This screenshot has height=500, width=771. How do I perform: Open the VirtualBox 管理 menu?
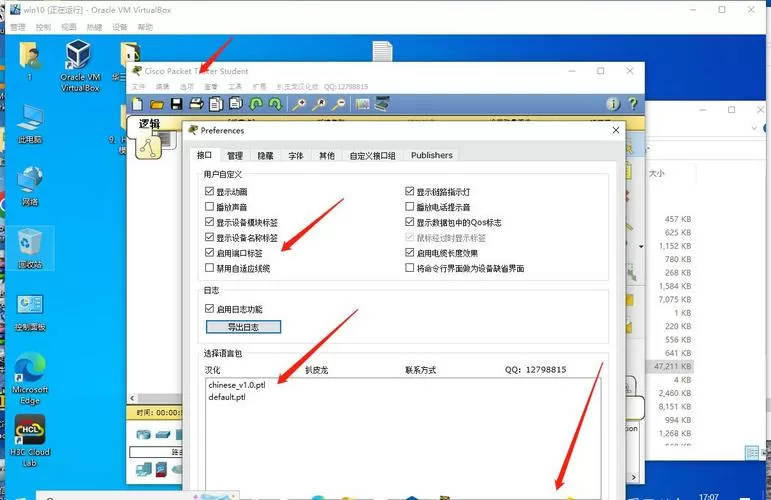tap(18, 27)
